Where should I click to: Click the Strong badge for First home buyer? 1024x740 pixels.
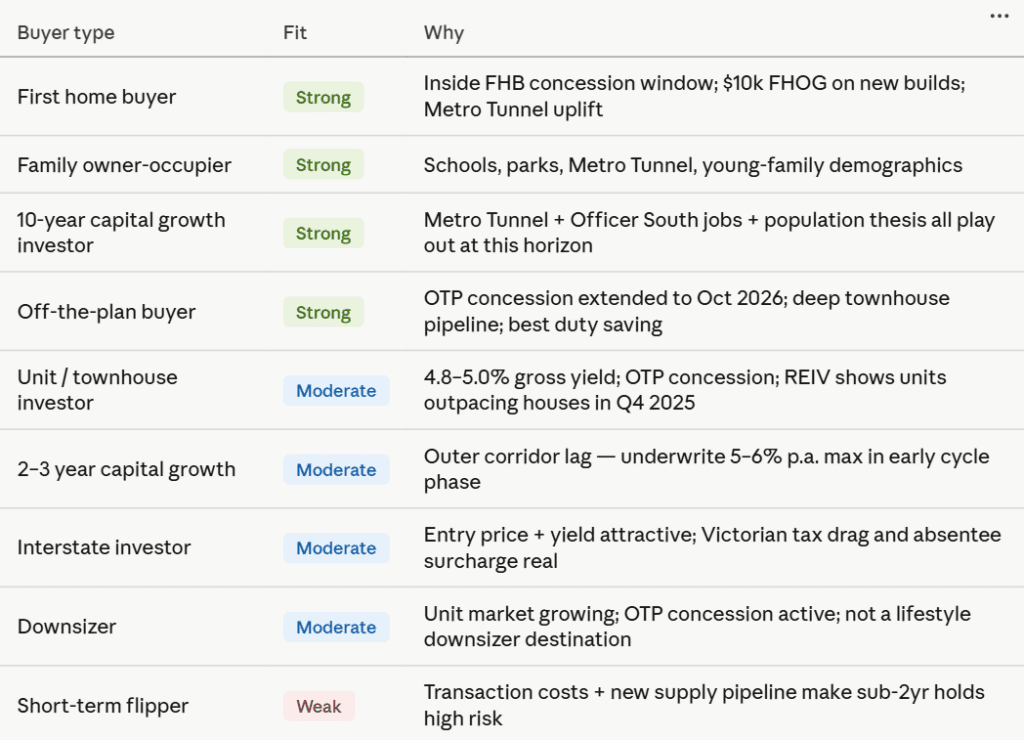323,98
